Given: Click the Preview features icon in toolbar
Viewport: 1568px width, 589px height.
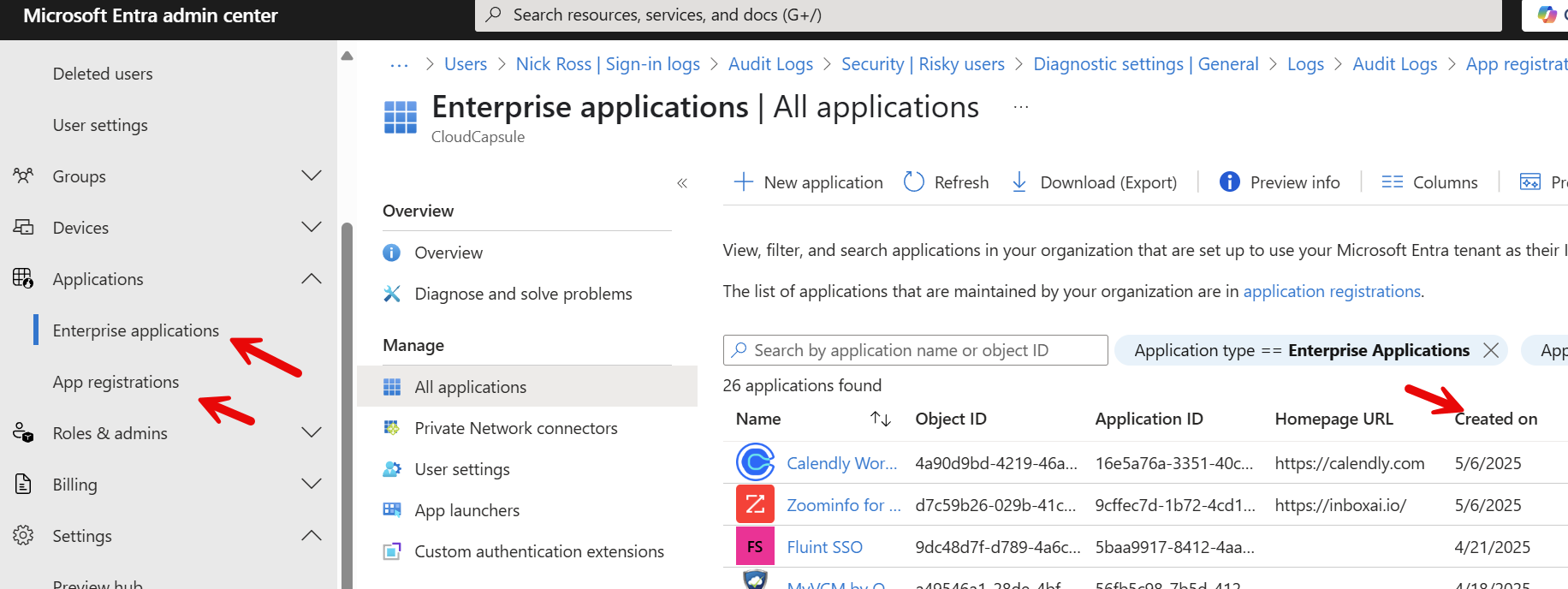Looking at the screenshot, I should (x=1530, y=181).
